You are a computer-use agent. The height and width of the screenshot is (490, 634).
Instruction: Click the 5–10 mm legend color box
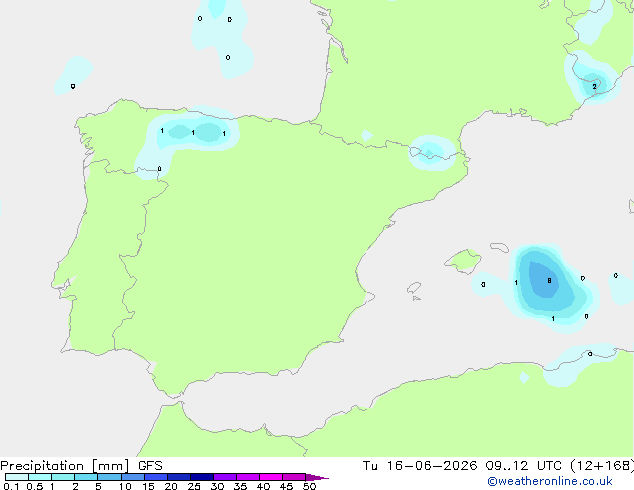tap(109, 477)
